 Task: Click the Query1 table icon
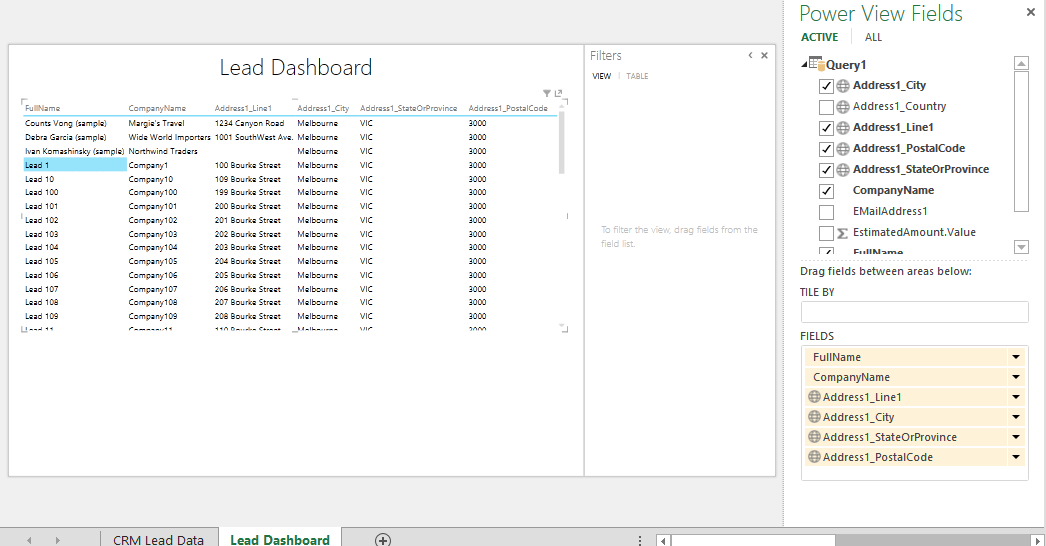[x=817, y=64]
